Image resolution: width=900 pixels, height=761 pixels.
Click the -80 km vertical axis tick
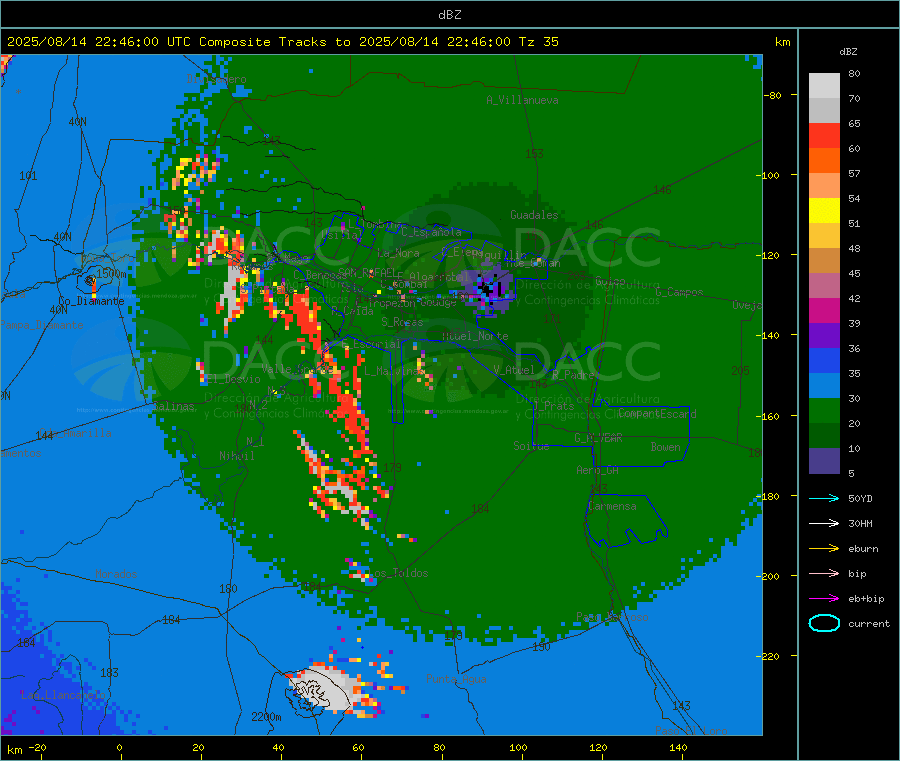tap(773, 95)
